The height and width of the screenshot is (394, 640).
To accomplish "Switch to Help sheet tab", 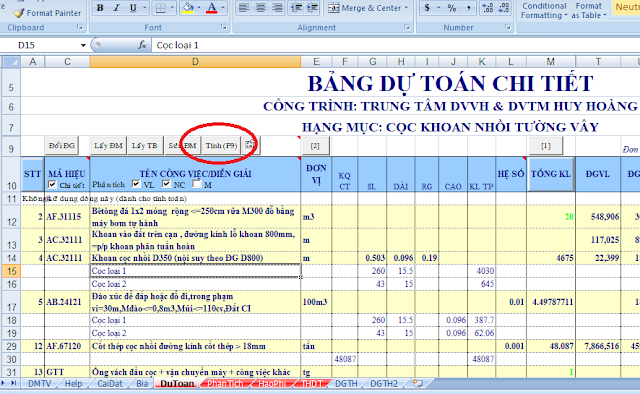I will tap(73, 383).
